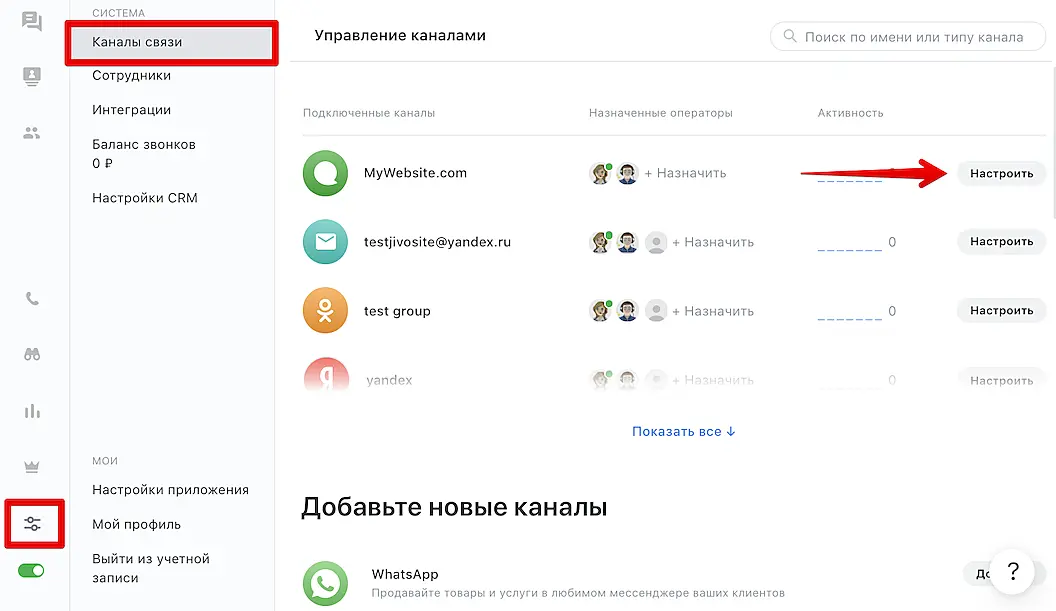
Task: Select Каналы связи menu item
Action: pyautogui.click(x=171, y=42)
